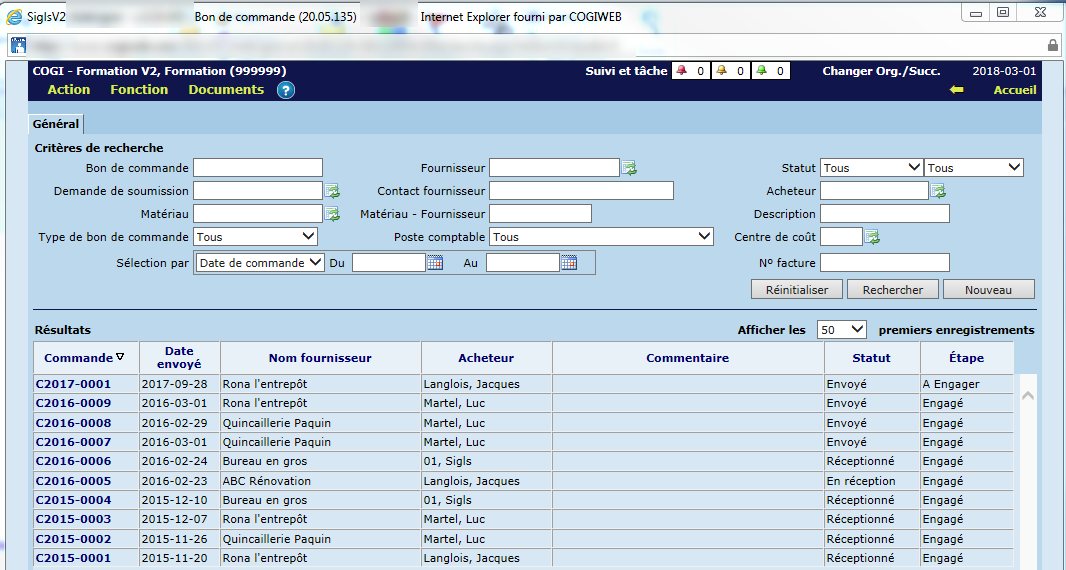
Task: Open the Action menu
Action: tap(69, 90)
